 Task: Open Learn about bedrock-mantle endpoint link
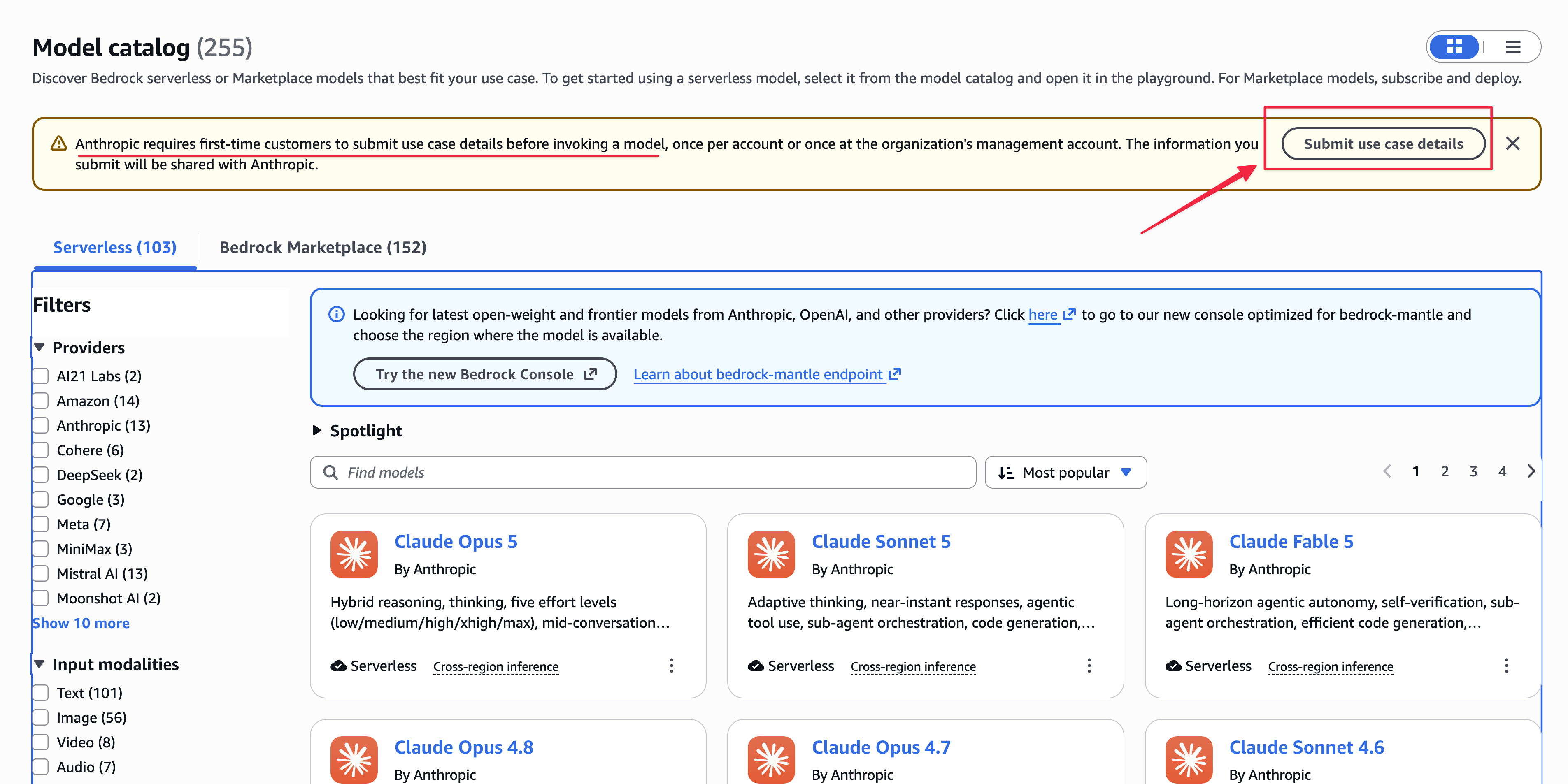pos(766,374)
